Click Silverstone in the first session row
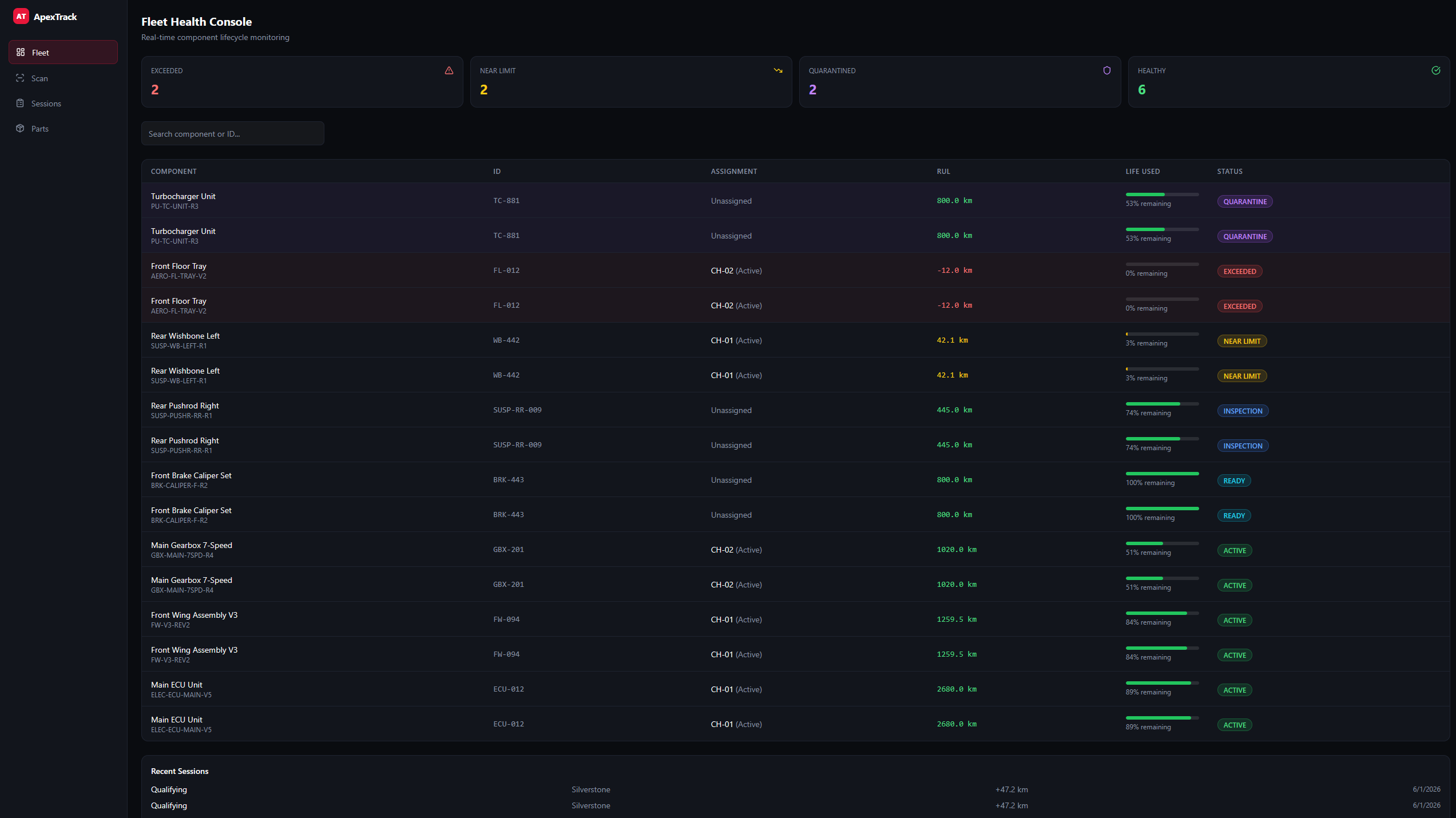 coord(590,789)
